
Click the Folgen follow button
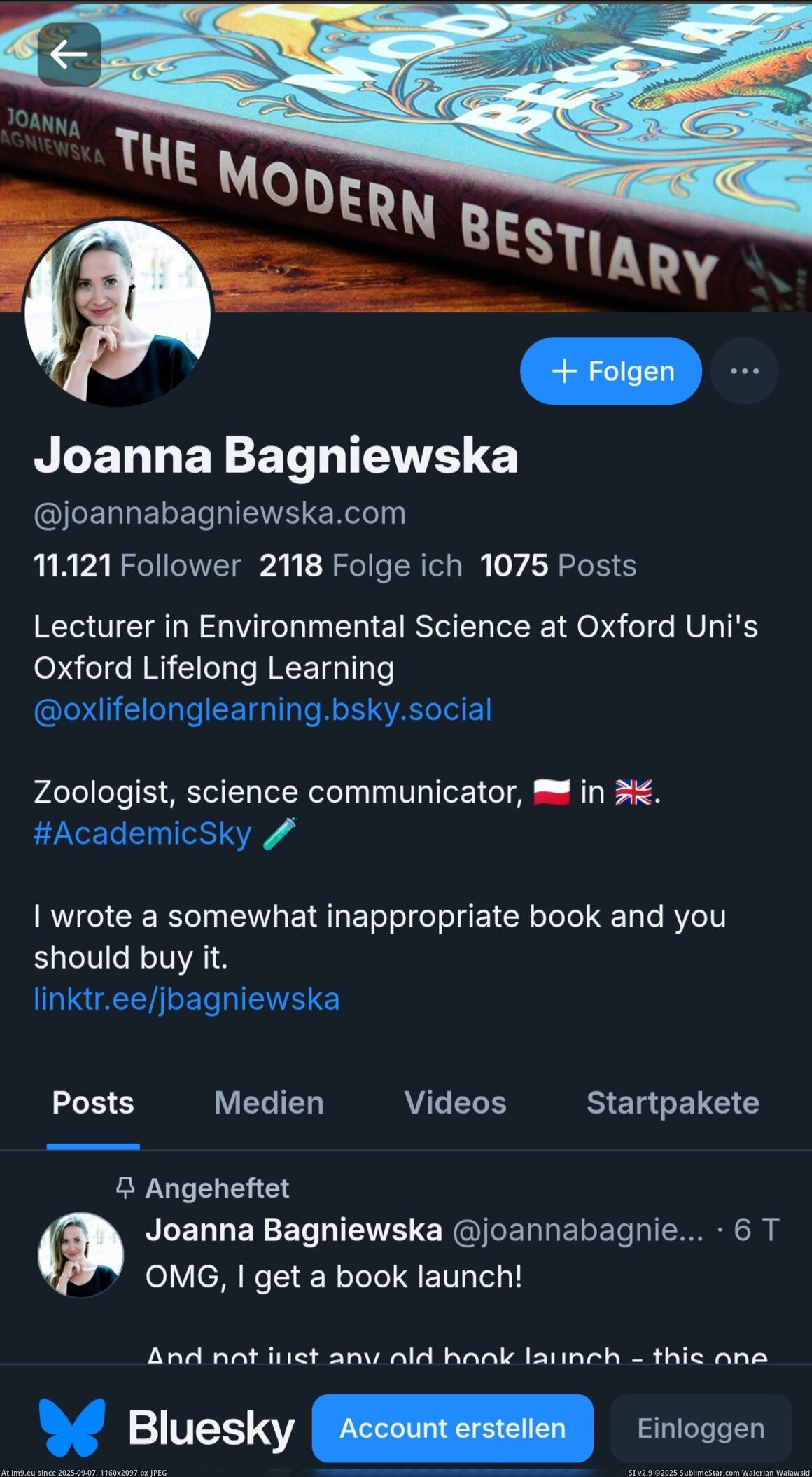(610, 370)
